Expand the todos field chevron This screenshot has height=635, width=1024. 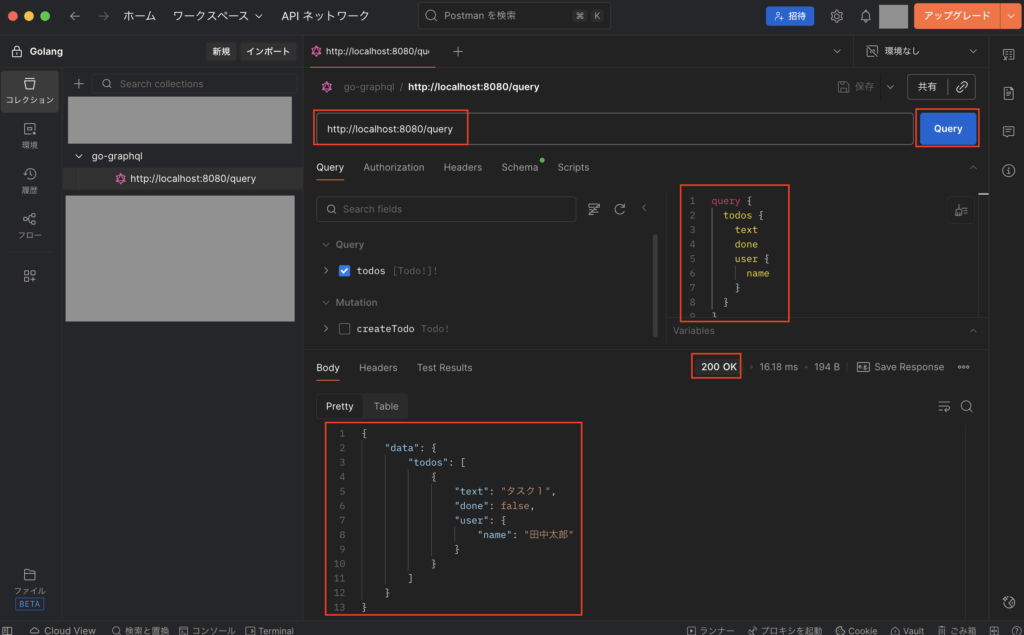(x=326, y=271)
